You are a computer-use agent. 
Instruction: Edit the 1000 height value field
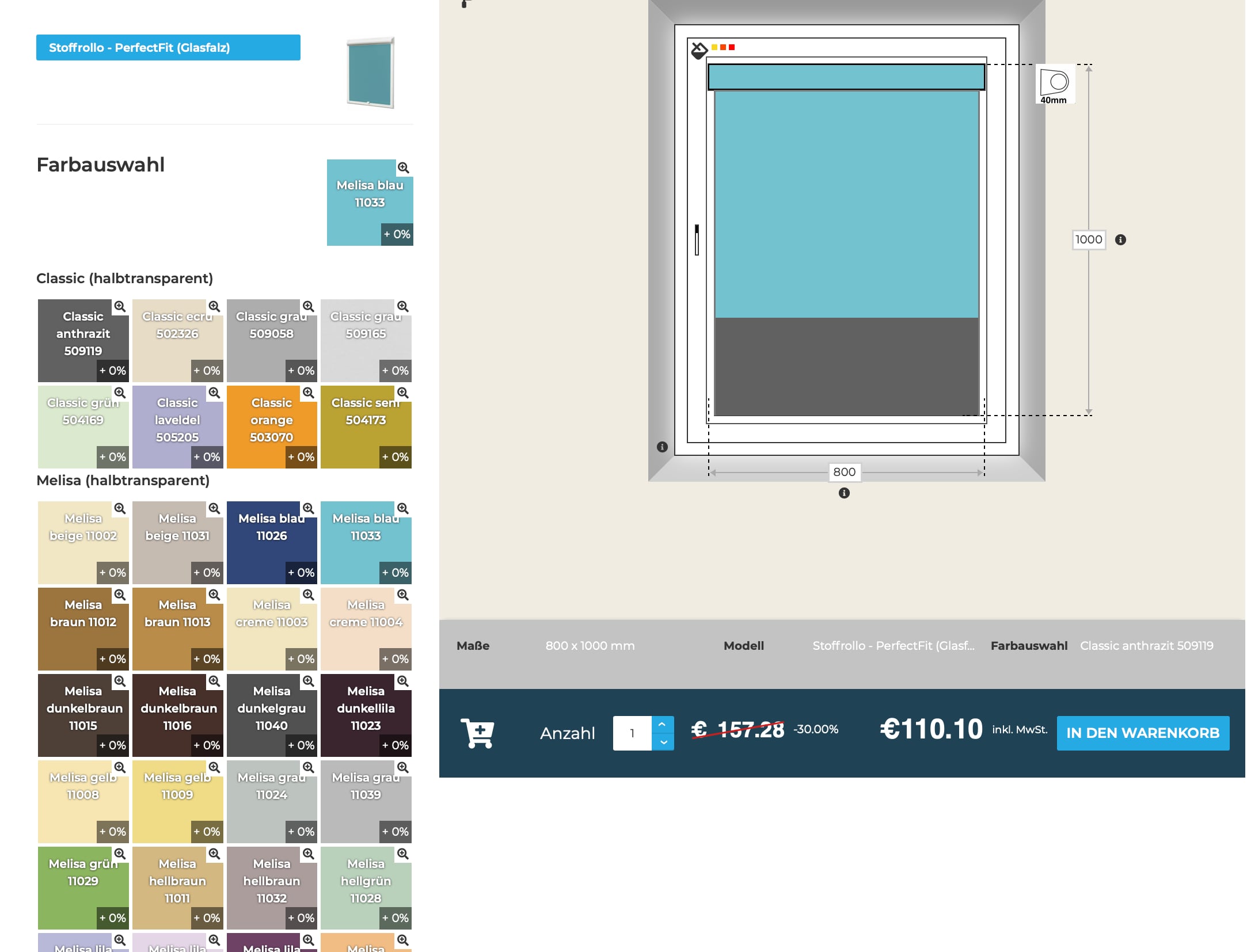1089,239
